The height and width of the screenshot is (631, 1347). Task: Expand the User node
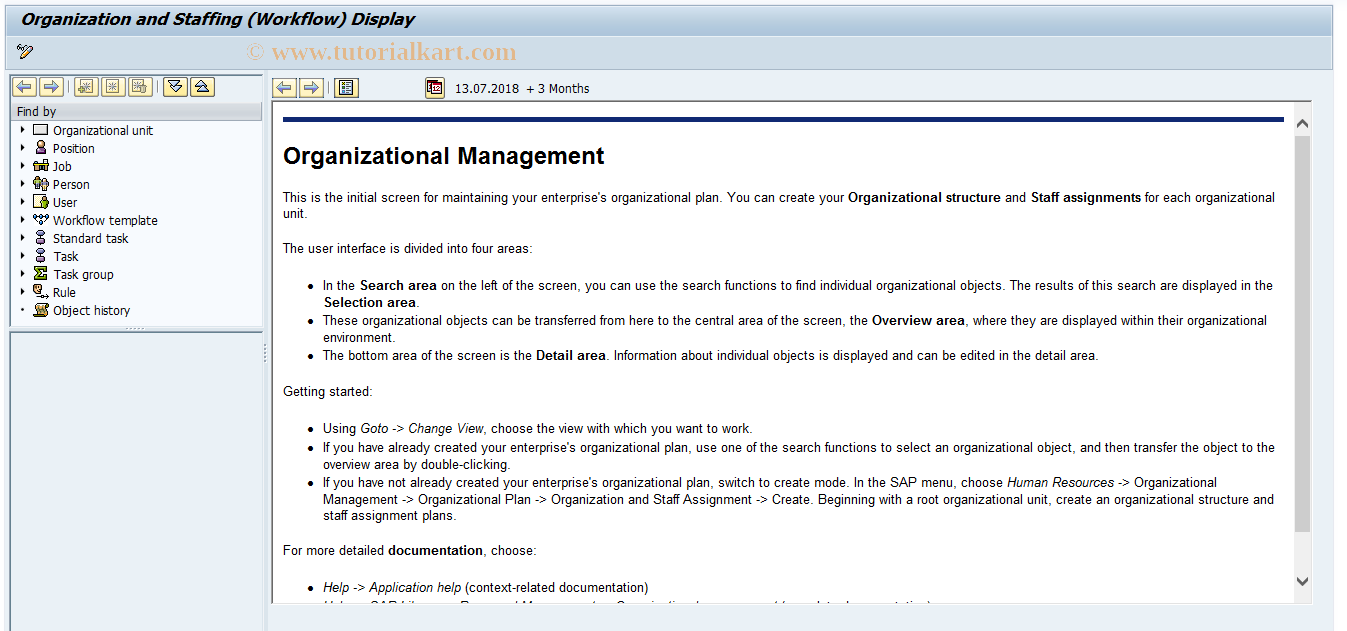23,202
